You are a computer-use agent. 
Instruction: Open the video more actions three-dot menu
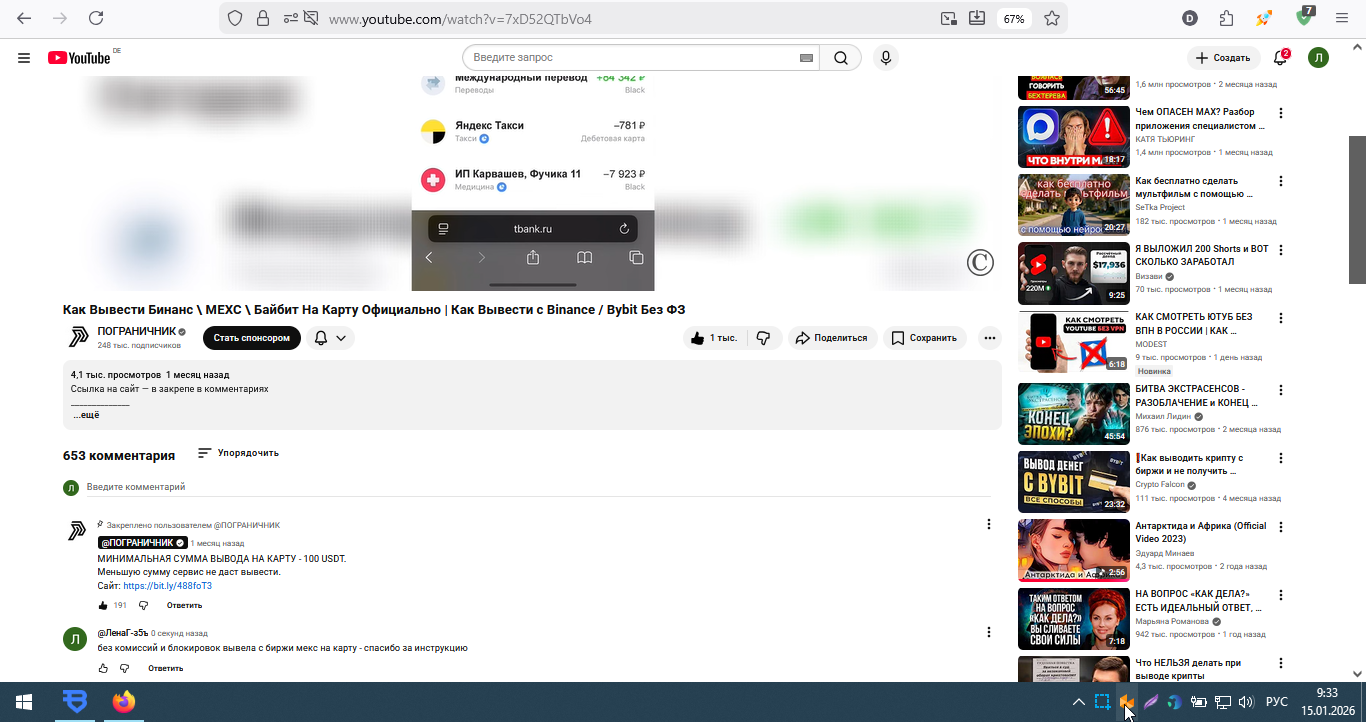pos(990,338)
